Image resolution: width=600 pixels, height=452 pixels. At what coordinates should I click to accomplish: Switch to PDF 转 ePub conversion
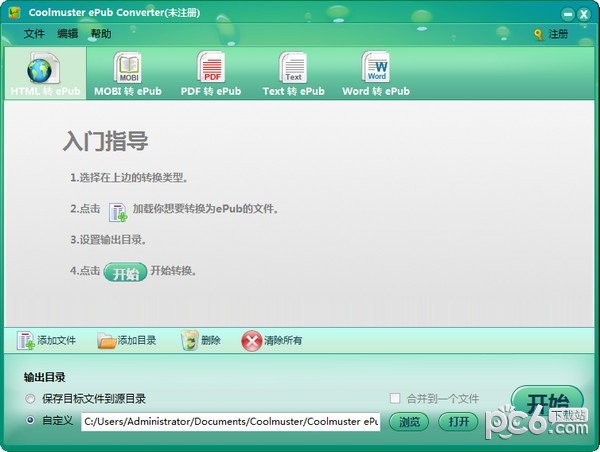[x=211, y=73]
